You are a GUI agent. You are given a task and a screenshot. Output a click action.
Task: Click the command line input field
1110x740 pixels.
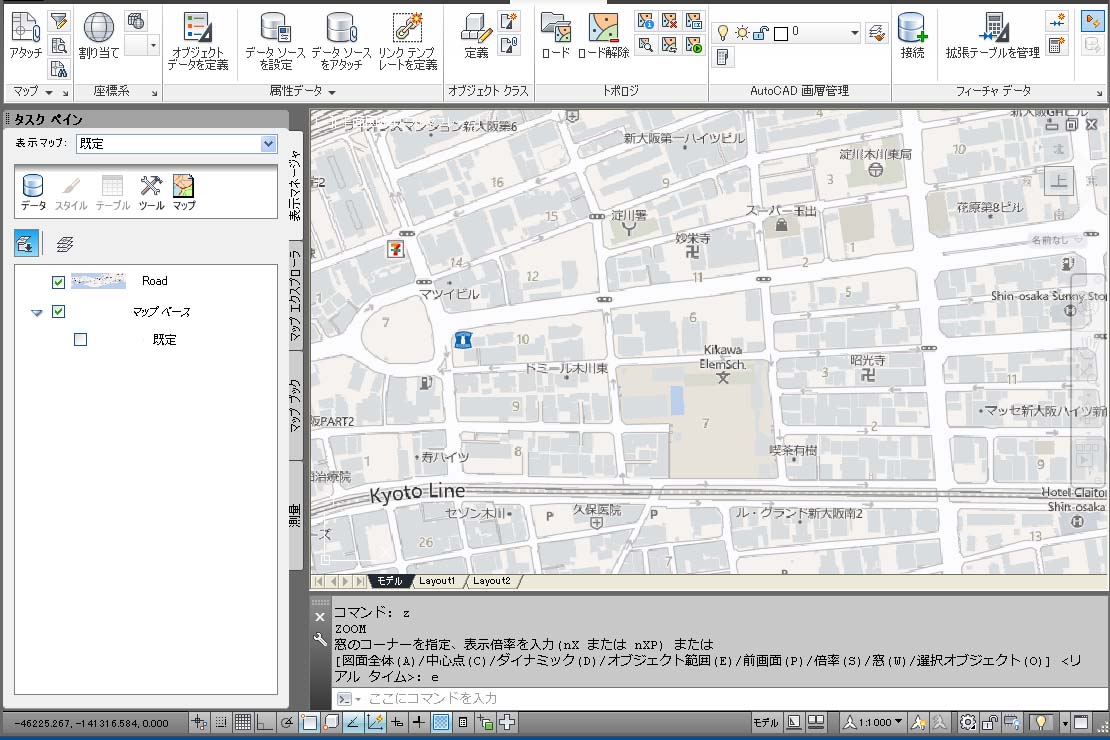[x=719, y=698]
